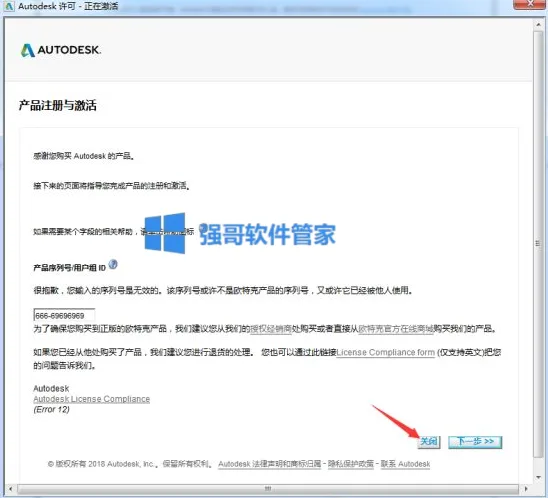The height and width of the screenshot is (498, 548).
Task: Click the vertical scrollbar thumb
Action: [539, 244]
